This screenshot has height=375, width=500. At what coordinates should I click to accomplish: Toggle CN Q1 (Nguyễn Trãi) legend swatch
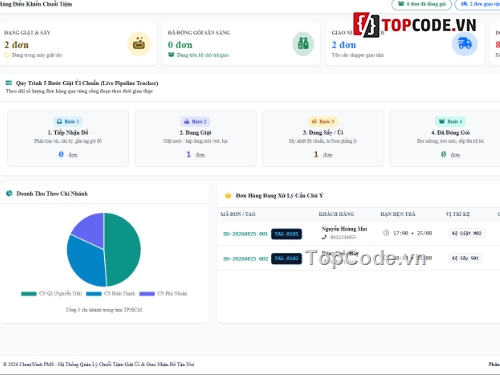29,294
